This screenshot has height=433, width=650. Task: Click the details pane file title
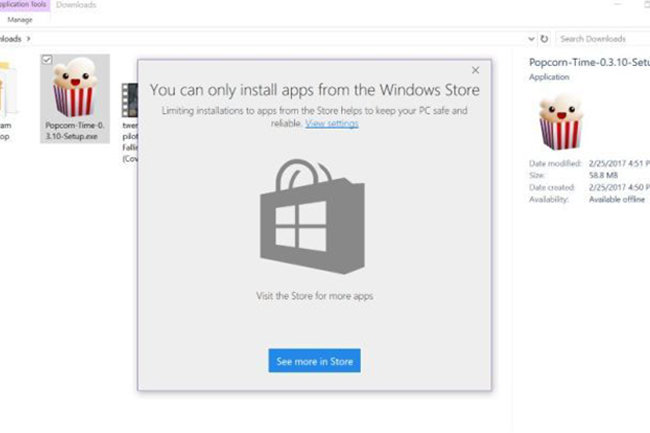point(588,62)
